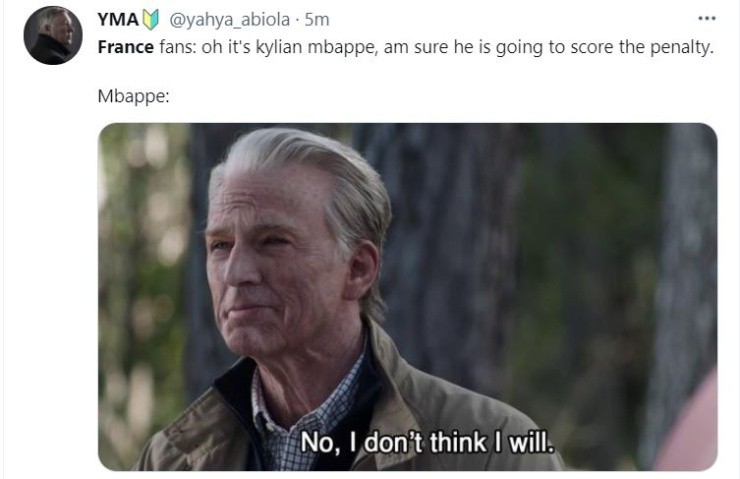This screenshot has width=740, height=479.
Task: Click the 'No, I don't think I will.' subtitle
Action: pos(427,443)
